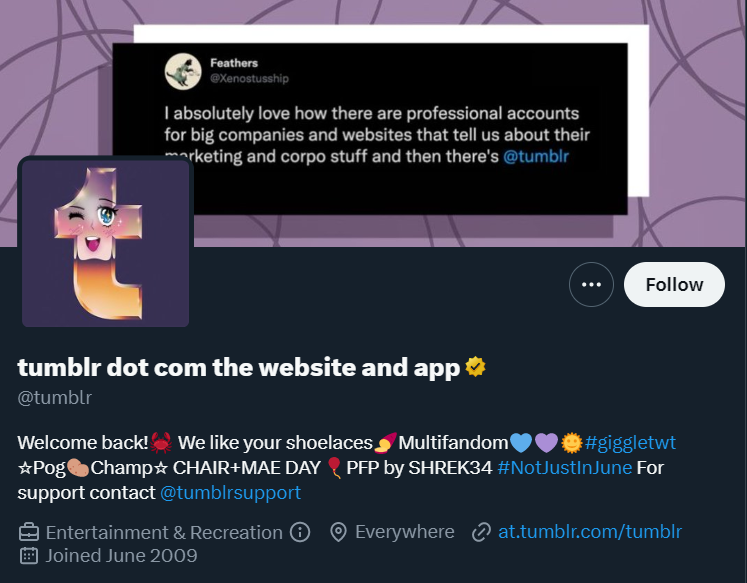Screen dimensions: 747x583
Task: Click the profile display name heading
Action: click(238, 367)
